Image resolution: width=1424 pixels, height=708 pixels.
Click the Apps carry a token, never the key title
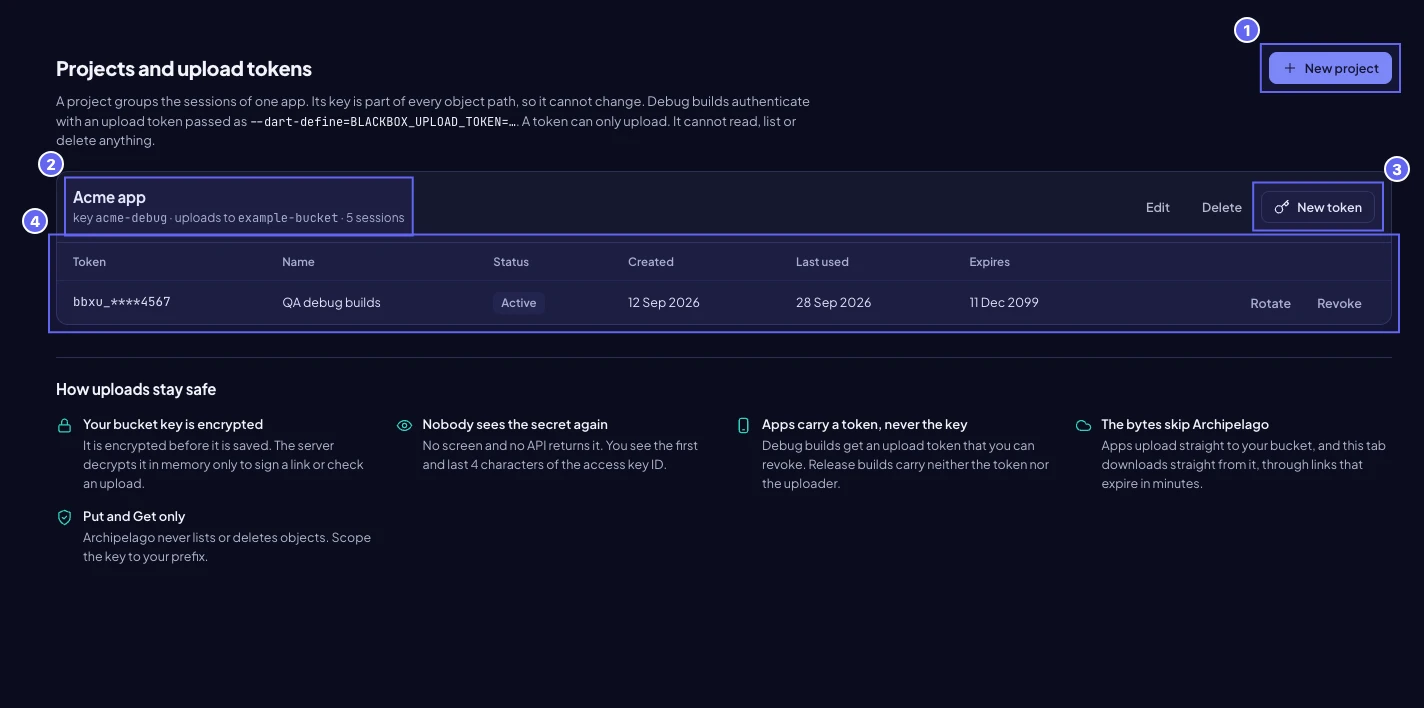[865, 424]
